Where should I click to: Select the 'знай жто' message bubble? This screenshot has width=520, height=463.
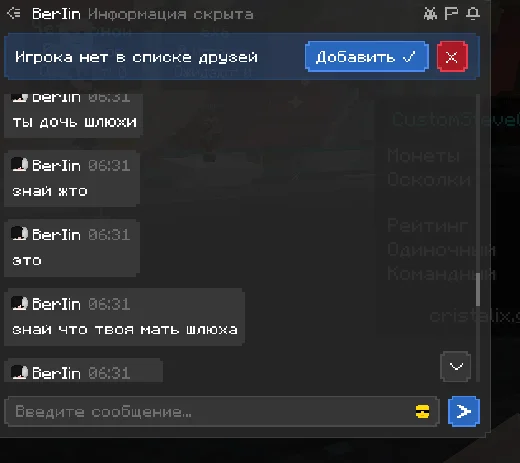pos(72,179)
